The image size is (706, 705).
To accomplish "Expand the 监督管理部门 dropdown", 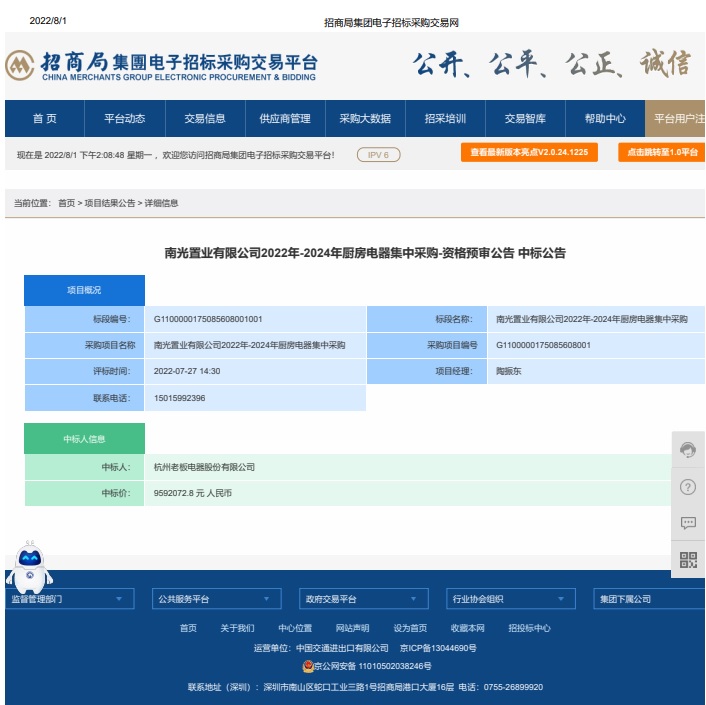I will tap(69, 599).
